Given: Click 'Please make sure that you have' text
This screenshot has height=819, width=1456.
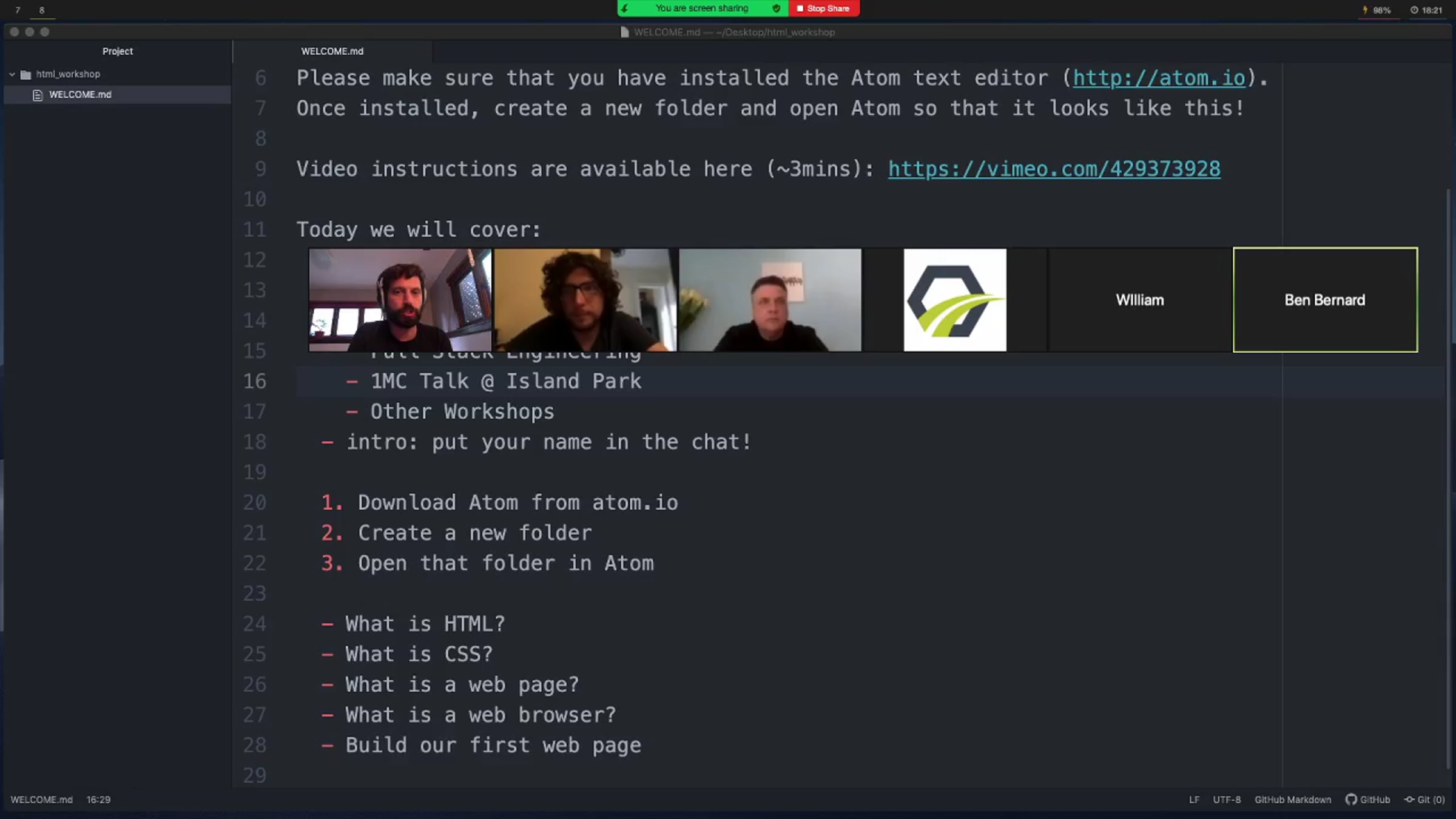Looking at the screenshot, I should point(481,78).
